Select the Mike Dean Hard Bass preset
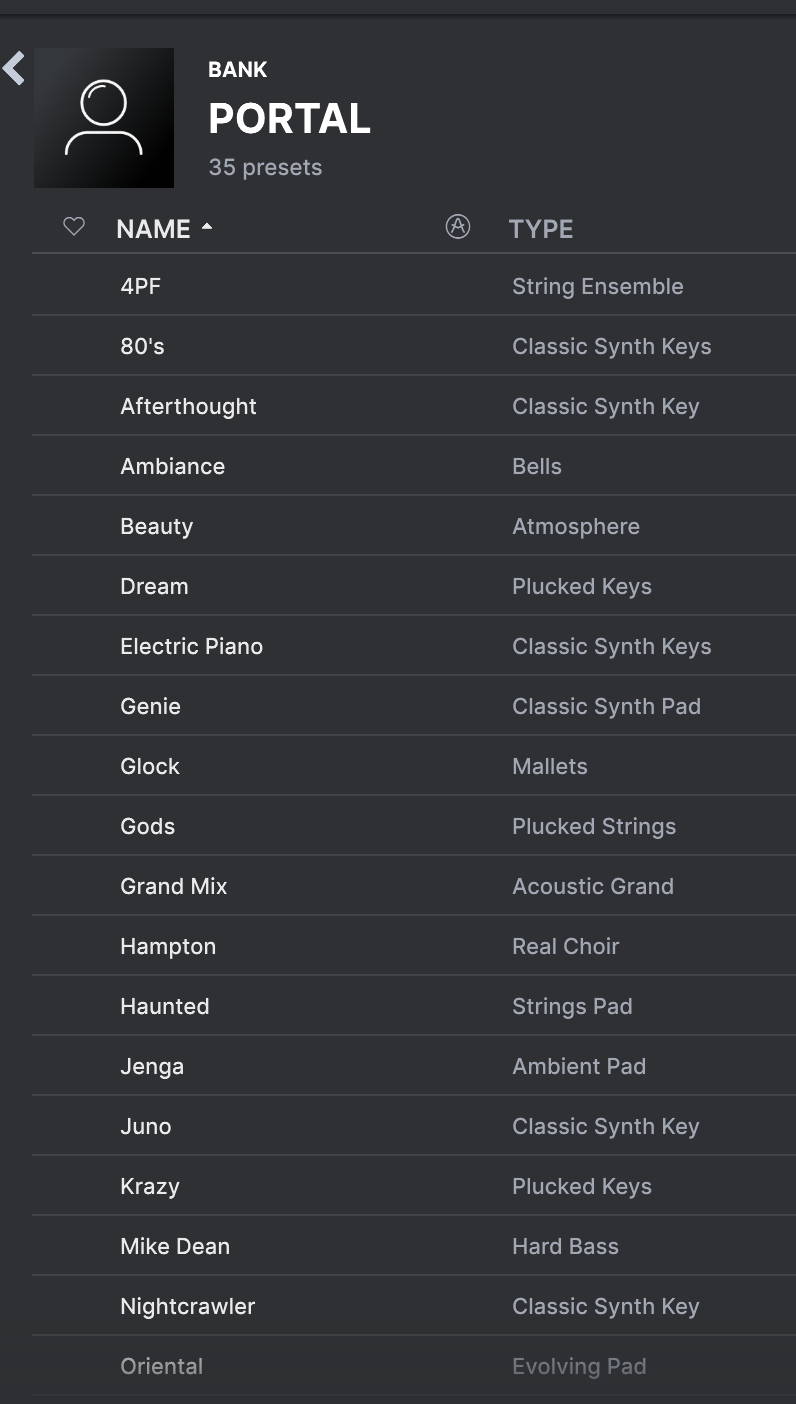The image size is (796, 1404). [x=414, y=1246]
